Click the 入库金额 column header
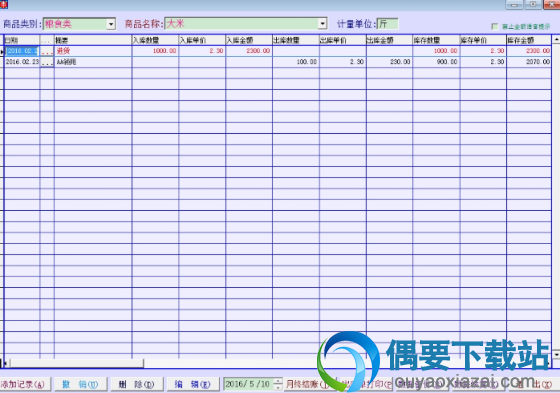 249,40
